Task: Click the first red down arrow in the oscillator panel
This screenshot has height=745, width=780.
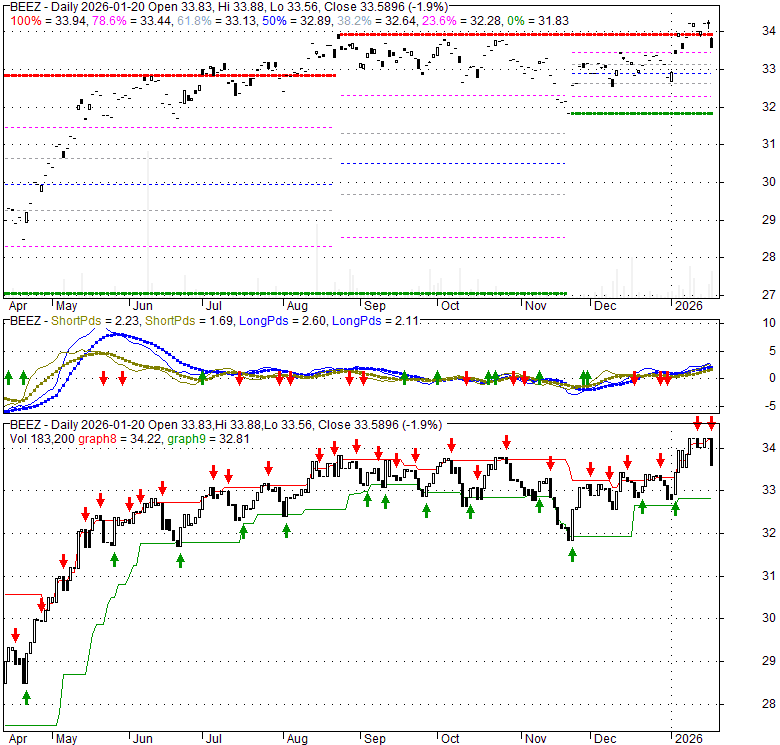Action: coord(104,377)
